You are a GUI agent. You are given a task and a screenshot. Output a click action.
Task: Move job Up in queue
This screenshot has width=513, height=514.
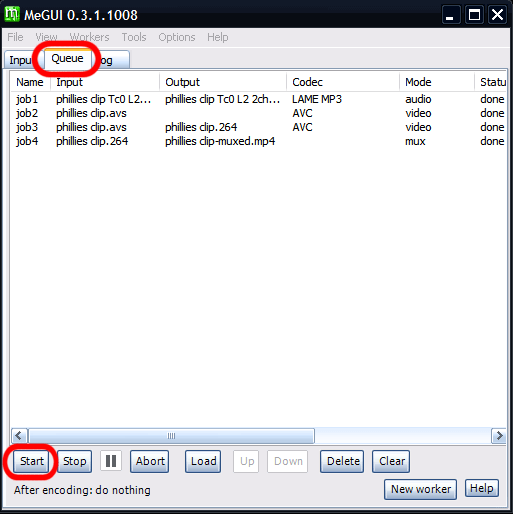pyautogui.click(x=246, y=461)
